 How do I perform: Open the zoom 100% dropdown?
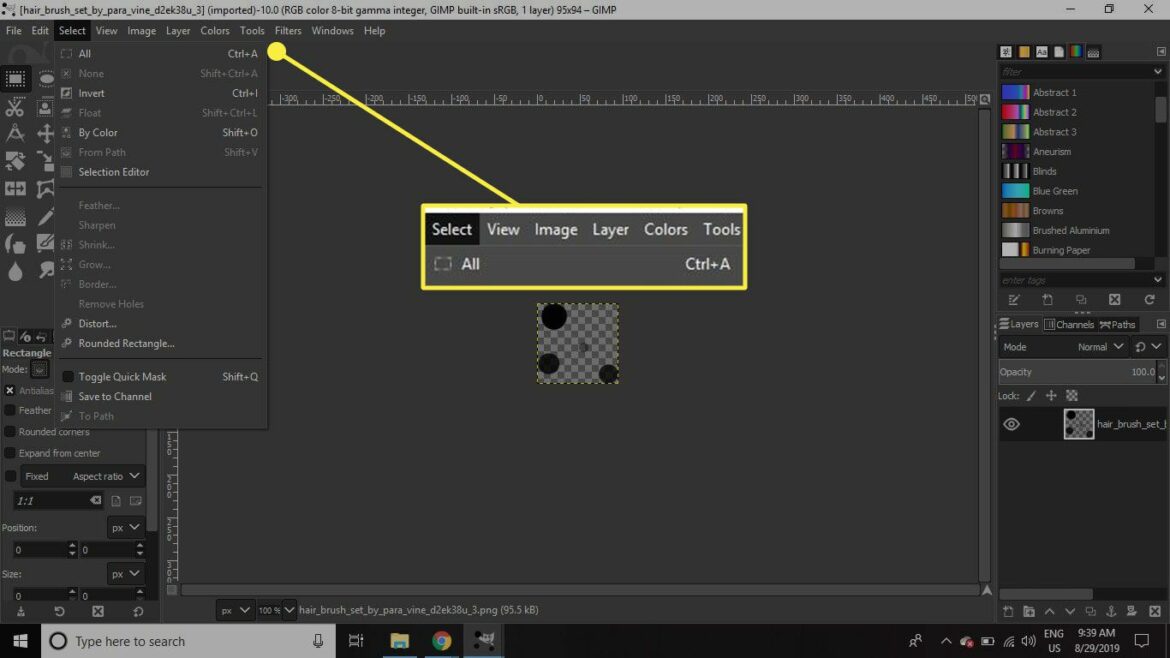[x=276, y=610]
